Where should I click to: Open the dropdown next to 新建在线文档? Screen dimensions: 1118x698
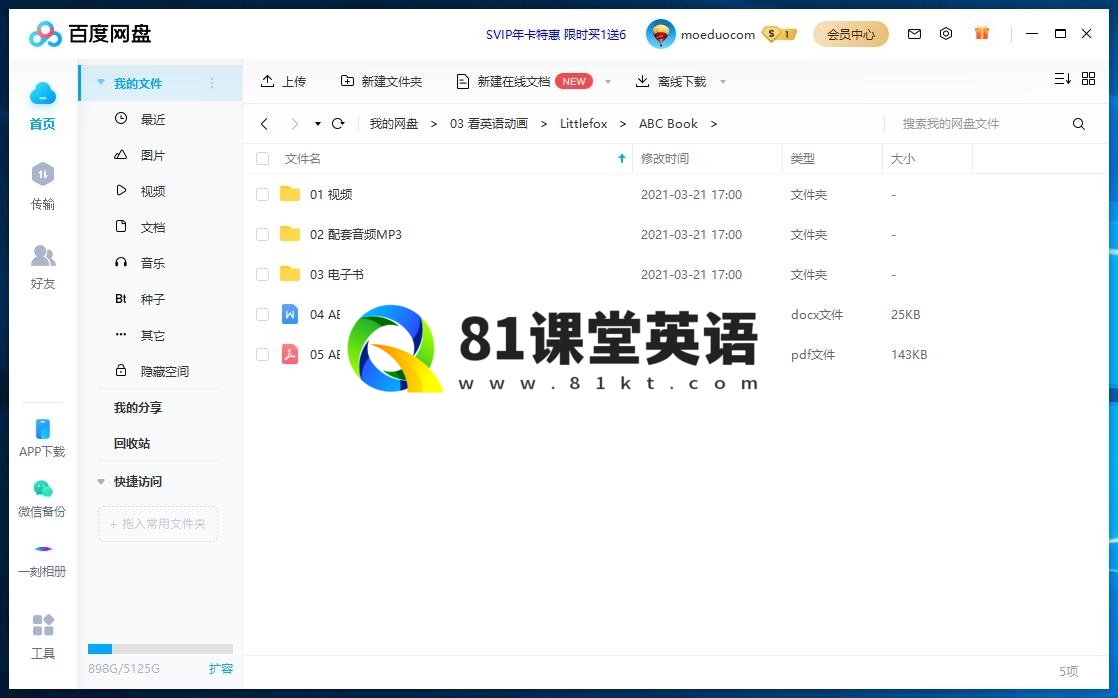click(607, 81)
